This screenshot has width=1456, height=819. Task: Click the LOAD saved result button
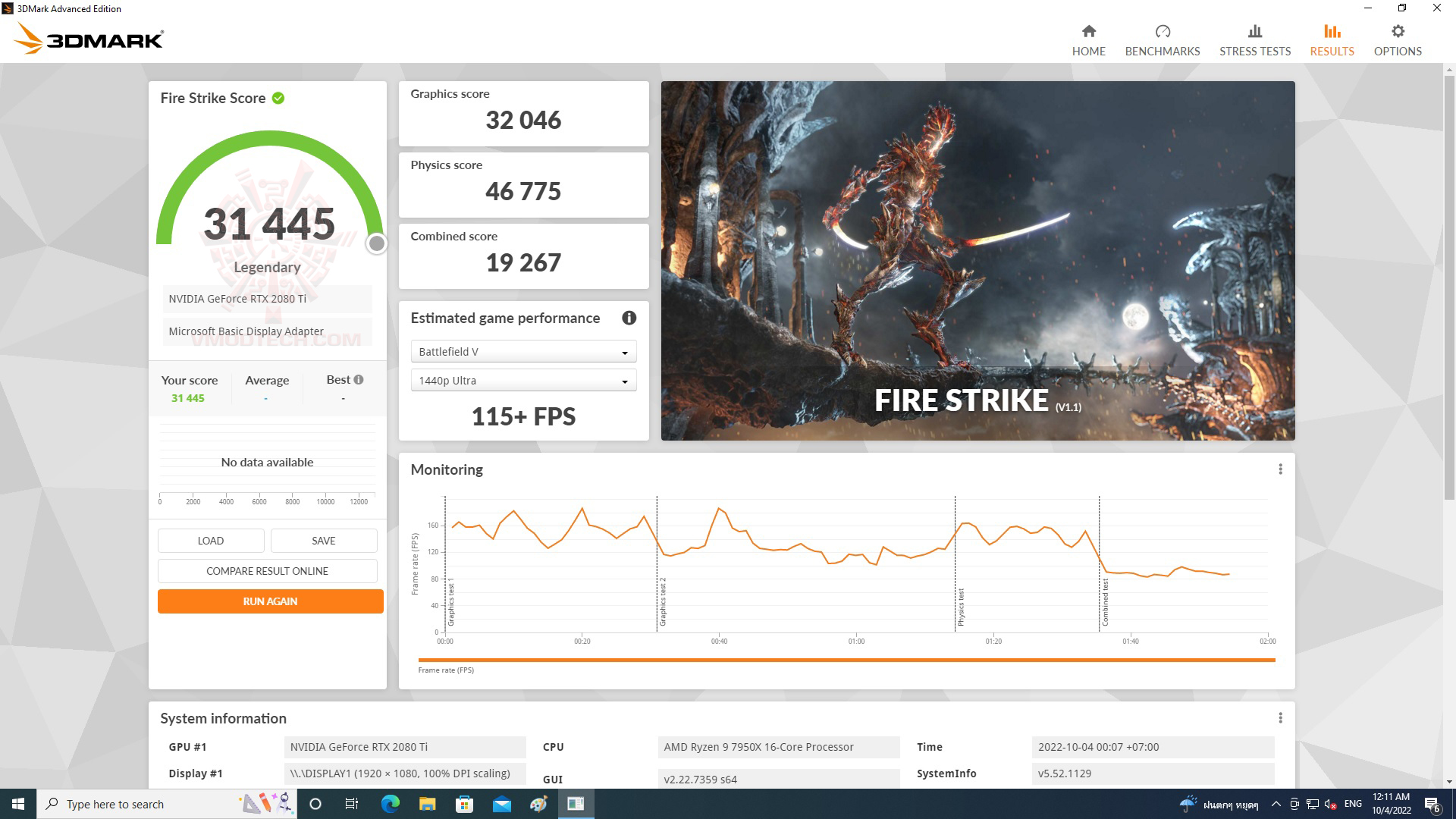[209, 540]
